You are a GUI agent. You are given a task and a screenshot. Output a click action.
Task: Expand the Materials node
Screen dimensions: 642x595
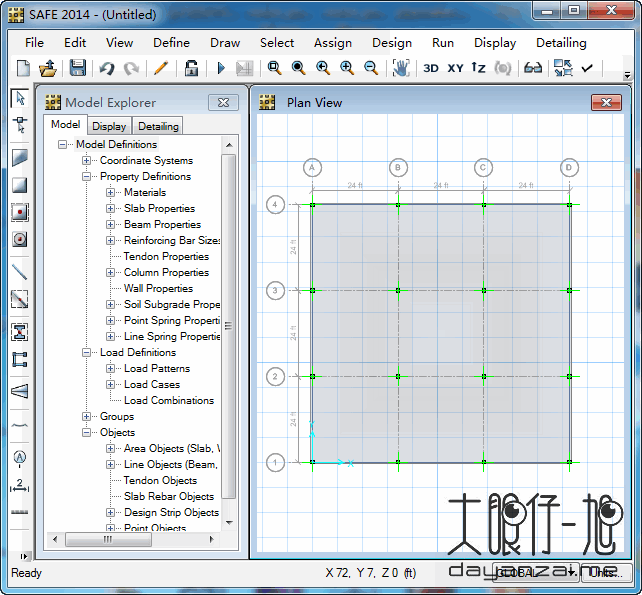pyautogui.click(x=110, y=192)
